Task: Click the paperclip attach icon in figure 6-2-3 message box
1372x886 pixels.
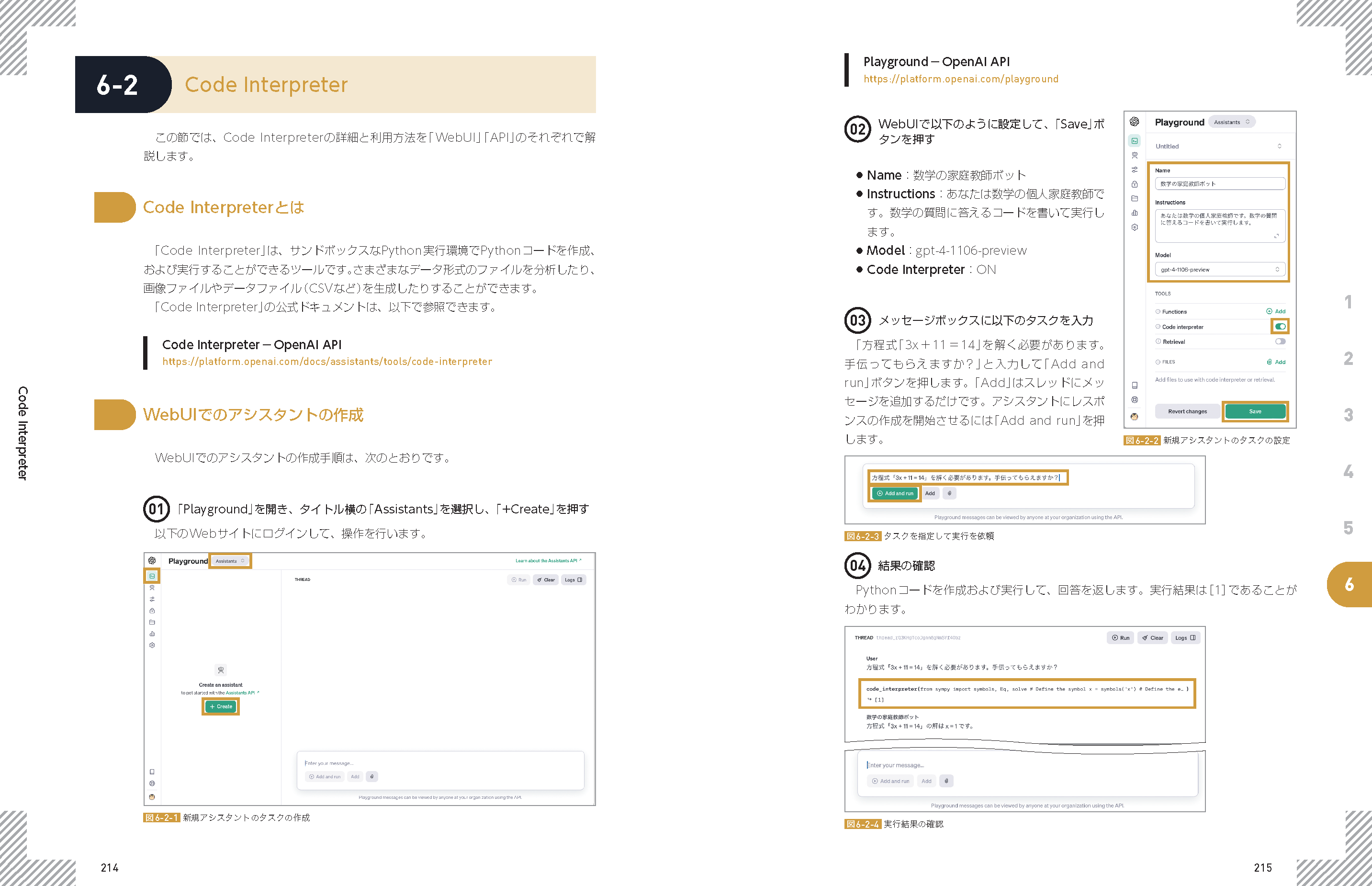Action: pos(949,493)
